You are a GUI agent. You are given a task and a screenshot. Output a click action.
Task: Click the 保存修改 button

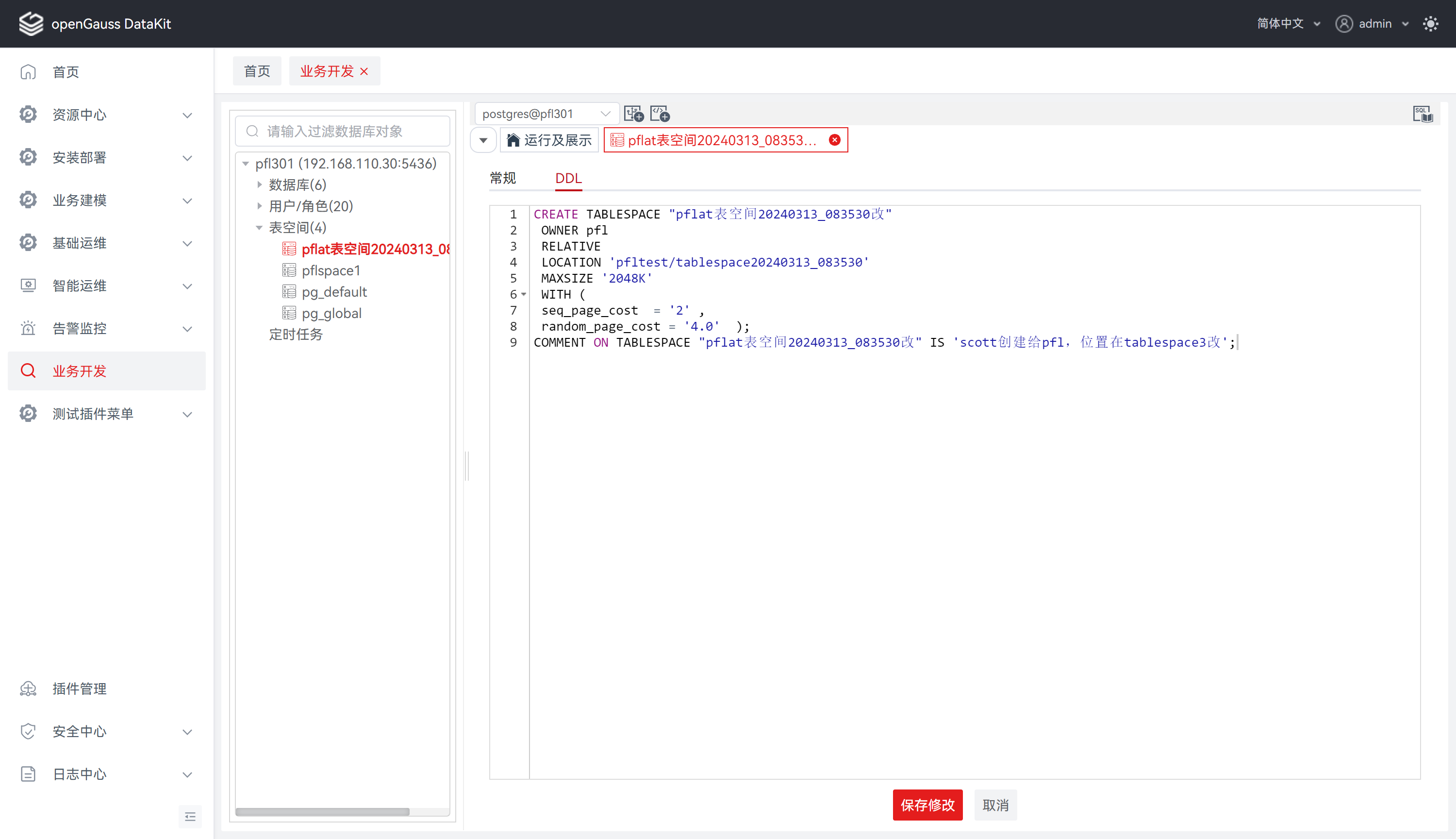pyautogui.click(x=927, y=805)
